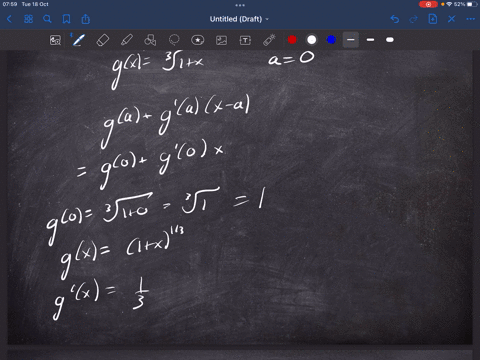This screenshot has height=360, width=480.
Task: Select the Shapes tool
Action: point(150,40)
